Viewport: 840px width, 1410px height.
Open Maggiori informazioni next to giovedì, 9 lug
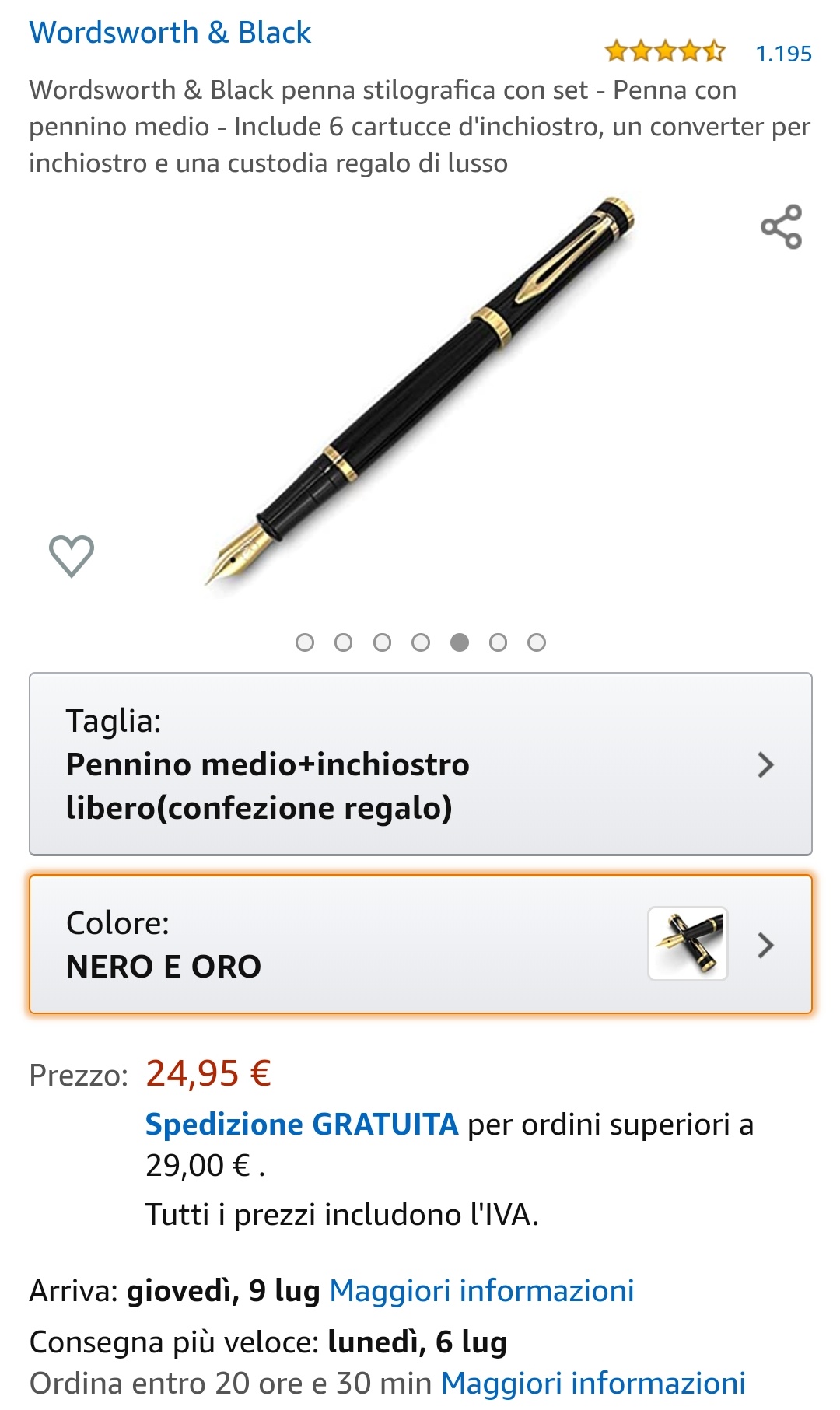[481, 1291]
